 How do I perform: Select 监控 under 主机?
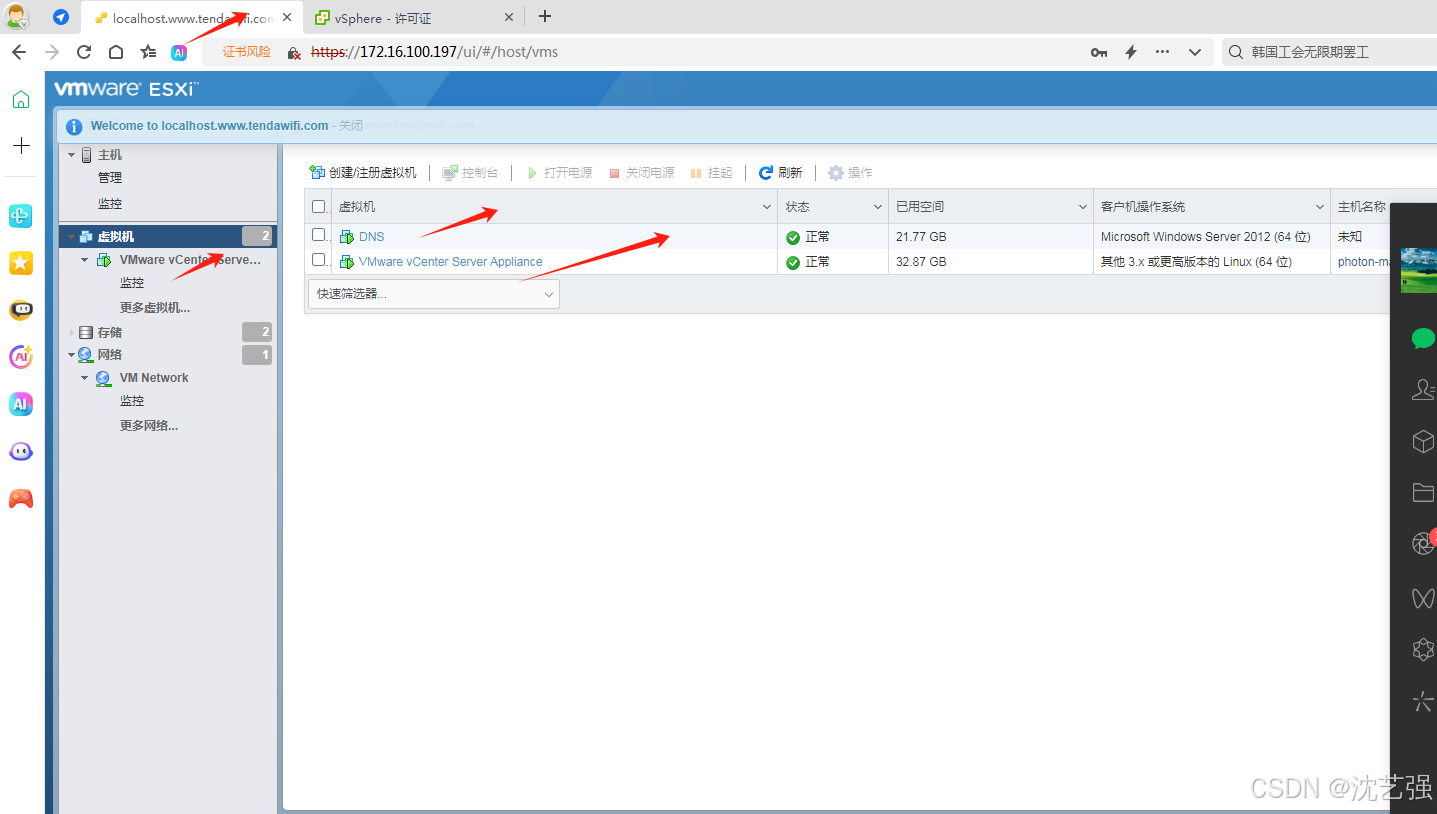pos(110,204)
